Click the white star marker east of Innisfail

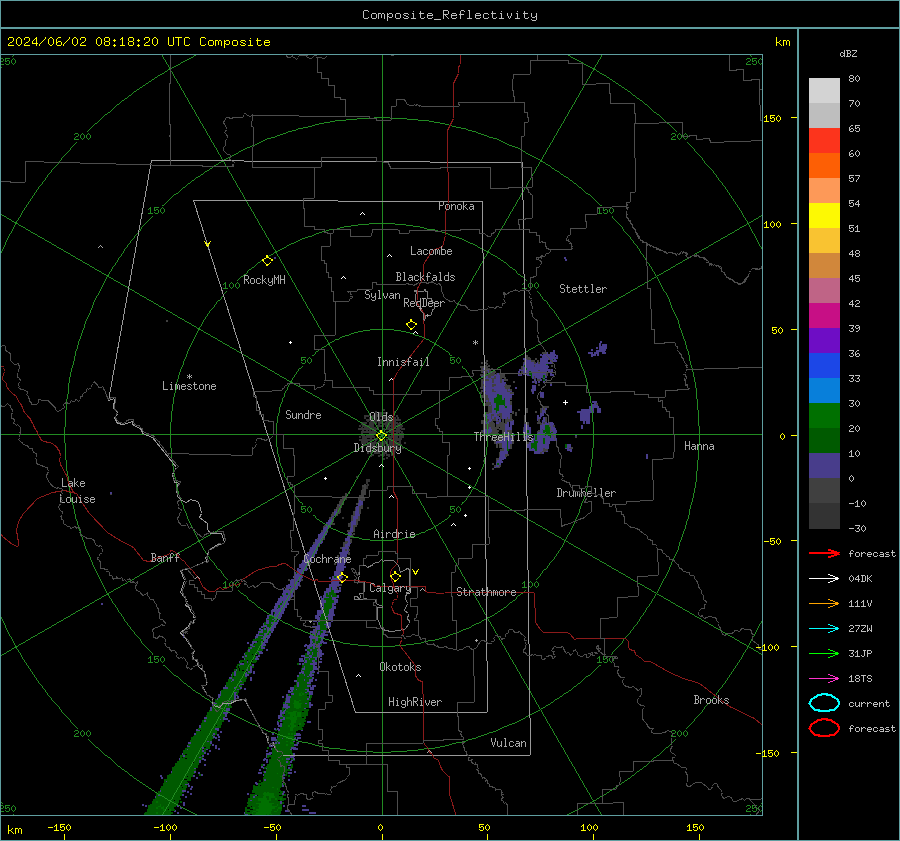475,343
